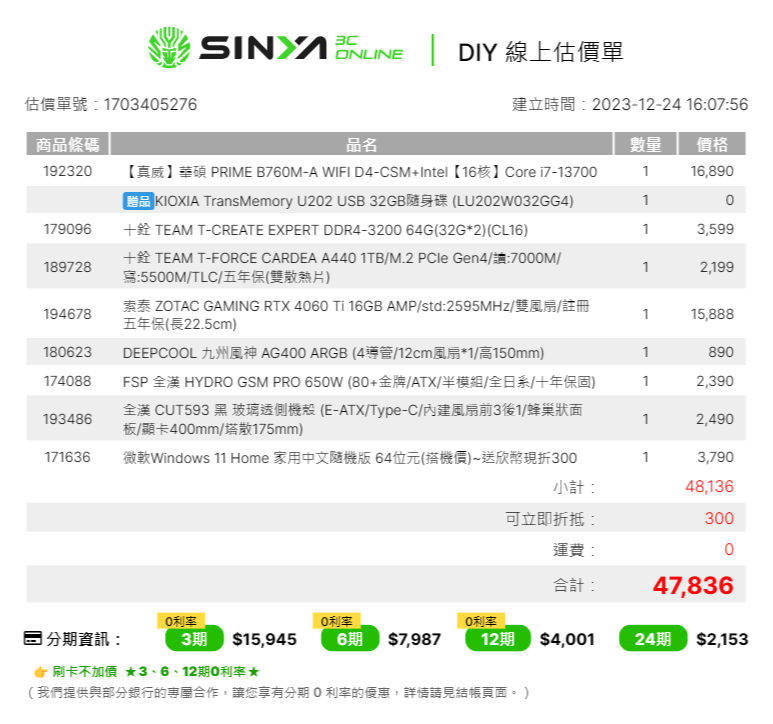The image size is (773, 724).
Task: Click the 合計 label
Action: coord(574,586)
